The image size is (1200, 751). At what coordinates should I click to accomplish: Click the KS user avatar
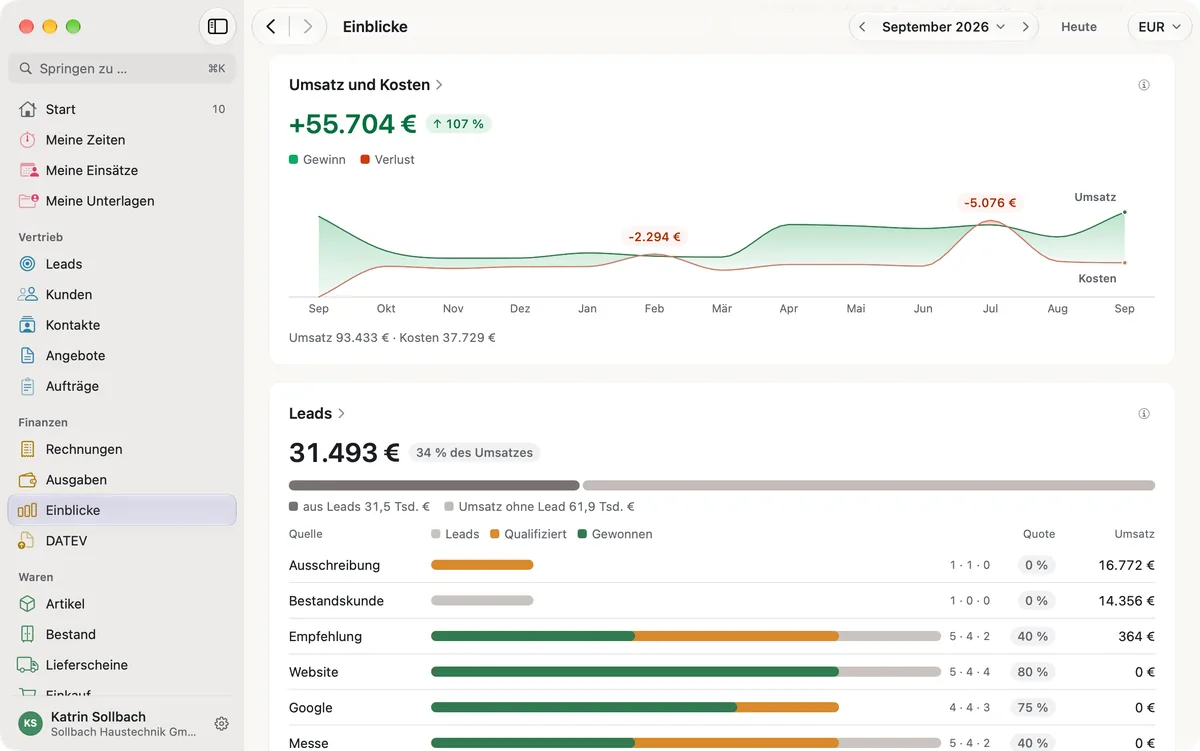(31, 723)
